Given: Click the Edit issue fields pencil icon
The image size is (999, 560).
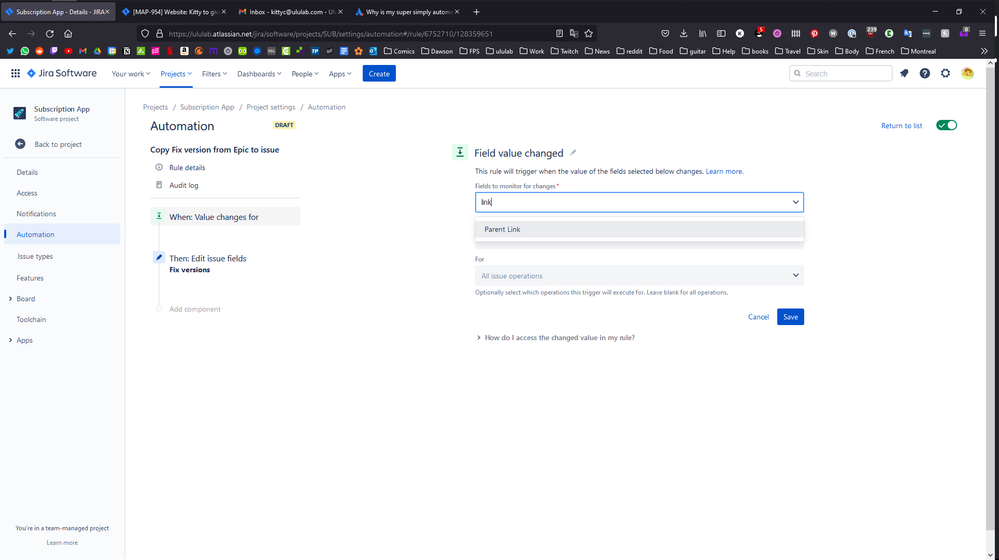Looking at the screenshot, I should pos(159,257).
